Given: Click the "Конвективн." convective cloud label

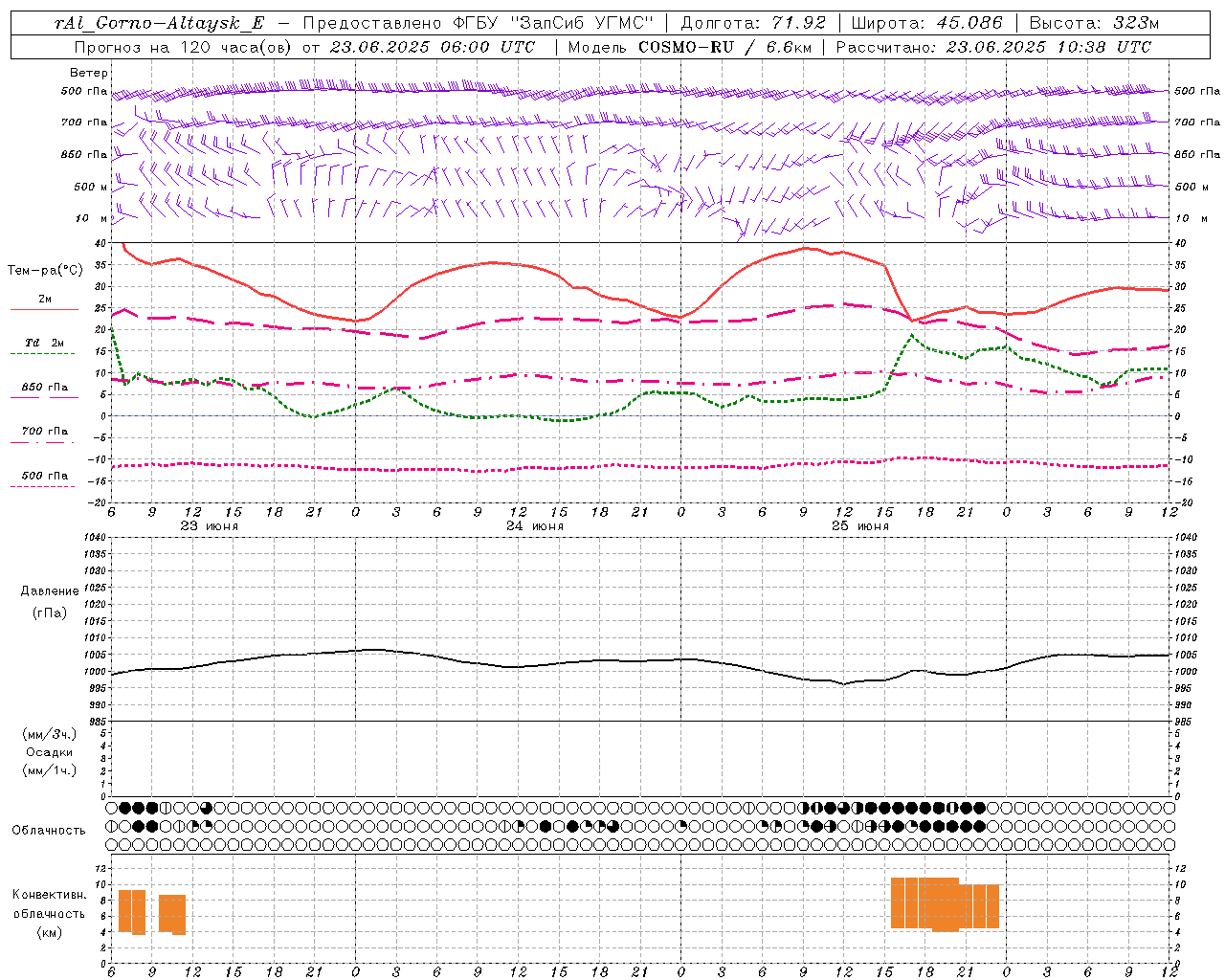Looking at the screenshot, I should pyautogui.click(x=50, y=895).
